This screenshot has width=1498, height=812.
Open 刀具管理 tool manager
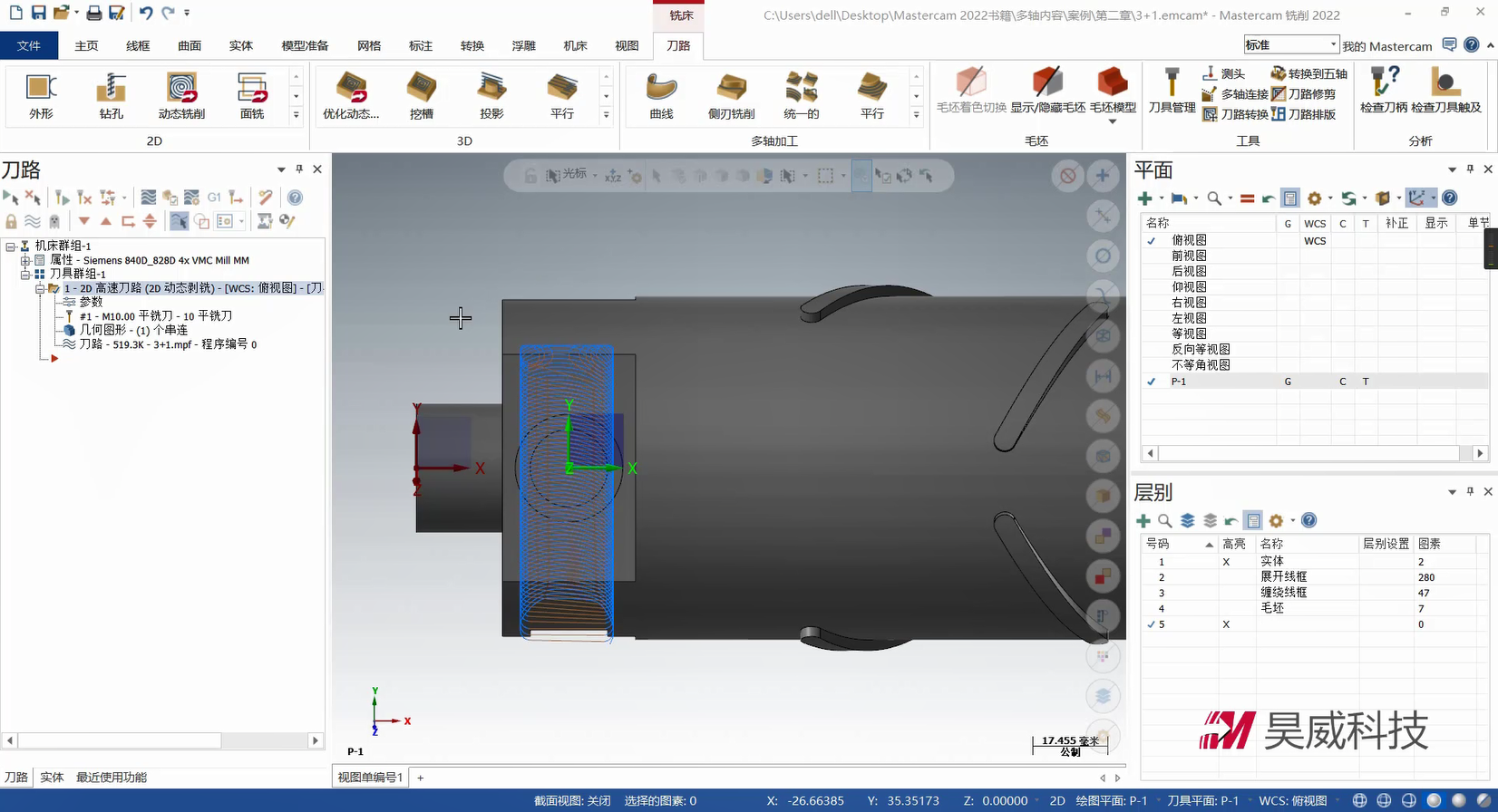tap(1172, 91)
